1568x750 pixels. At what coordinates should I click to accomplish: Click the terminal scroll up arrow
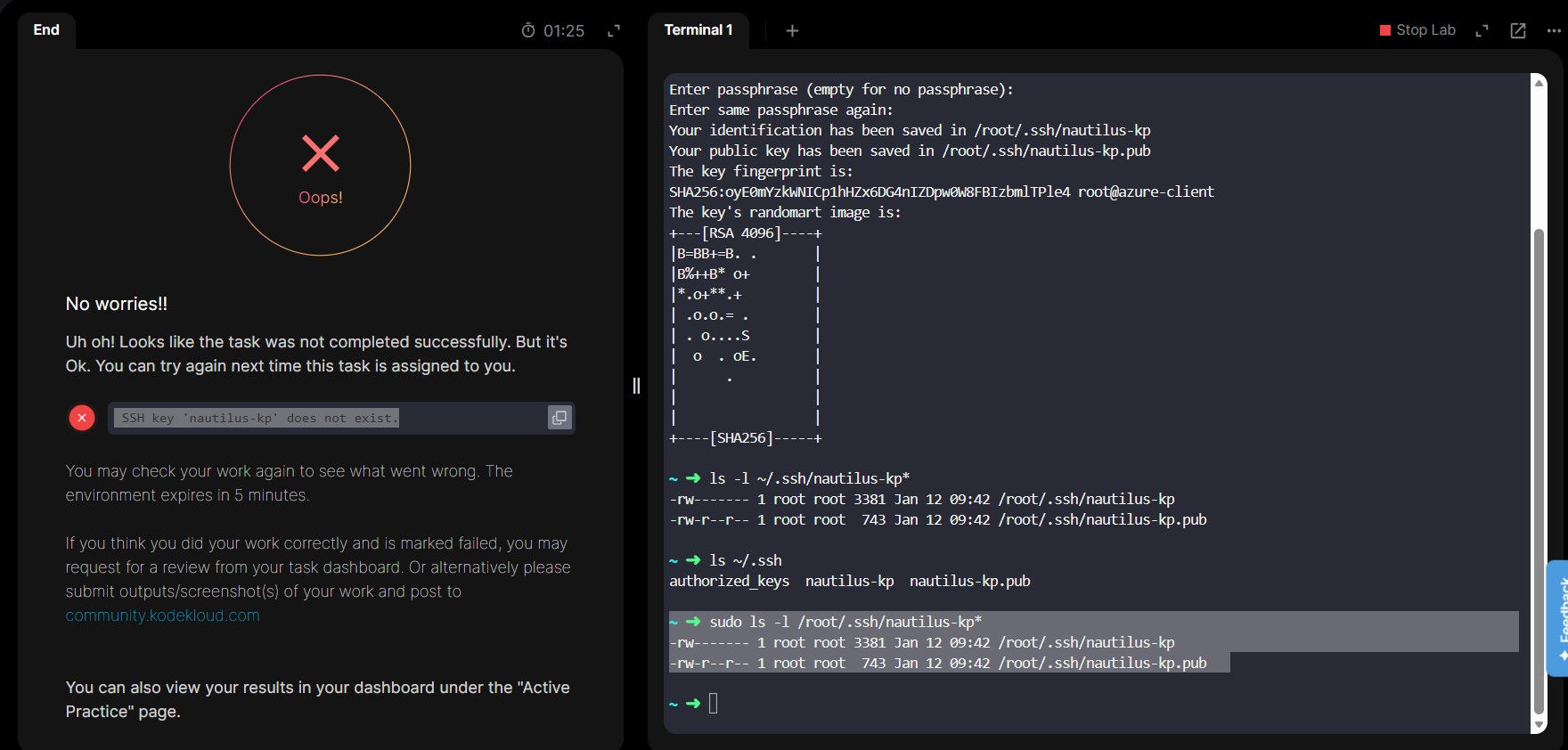point(1539,82)
